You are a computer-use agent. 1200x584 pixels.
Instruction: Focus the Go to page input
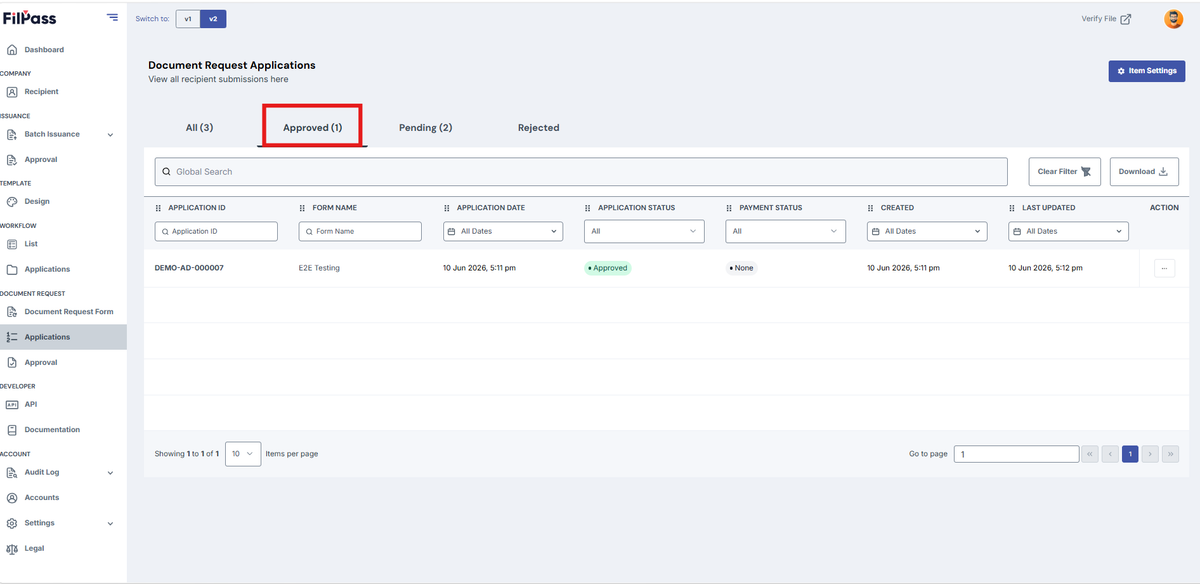[1016, 454]
